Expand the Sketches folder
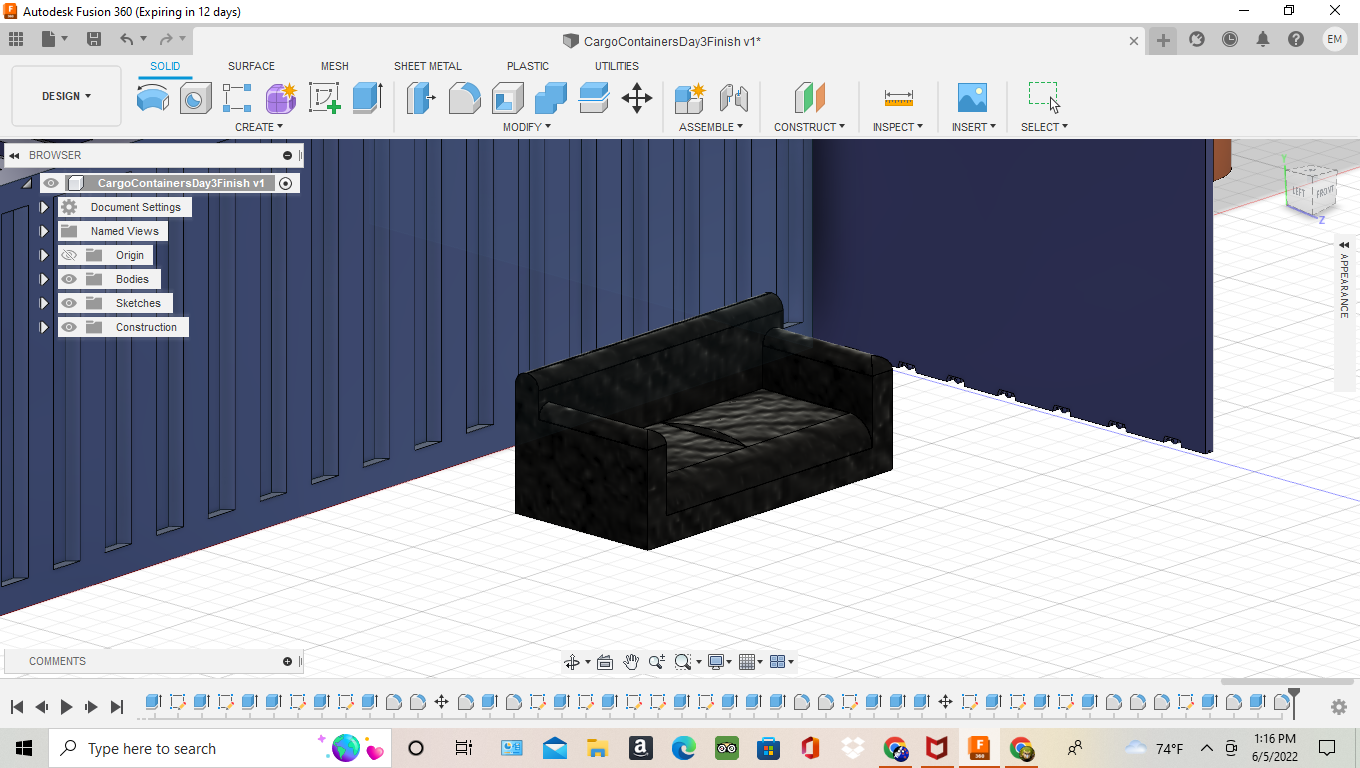Screen dimensions: 1360x768 44,303
